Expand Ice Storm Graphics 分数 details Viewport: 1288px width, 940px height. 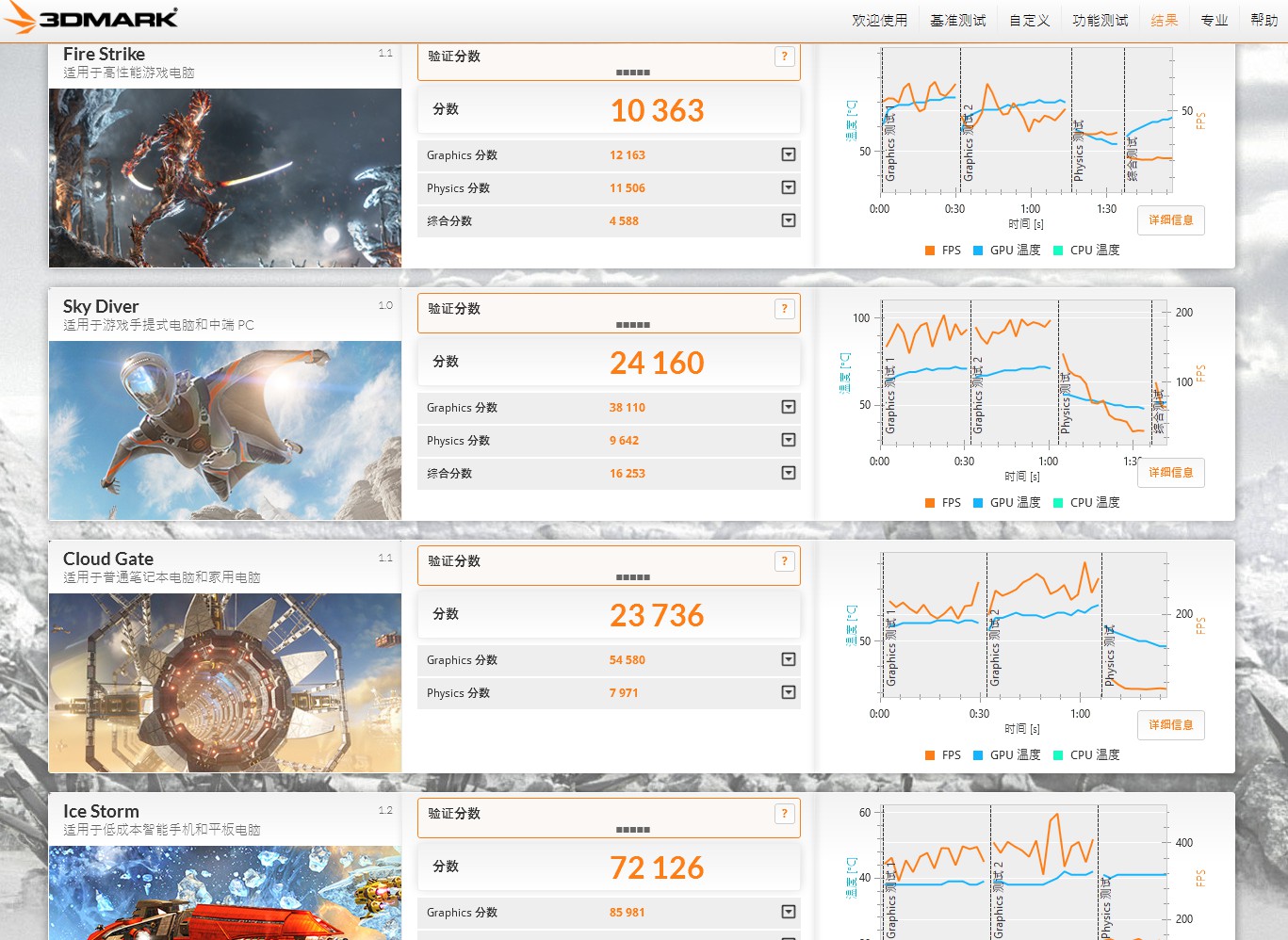[x=789, y=912]
